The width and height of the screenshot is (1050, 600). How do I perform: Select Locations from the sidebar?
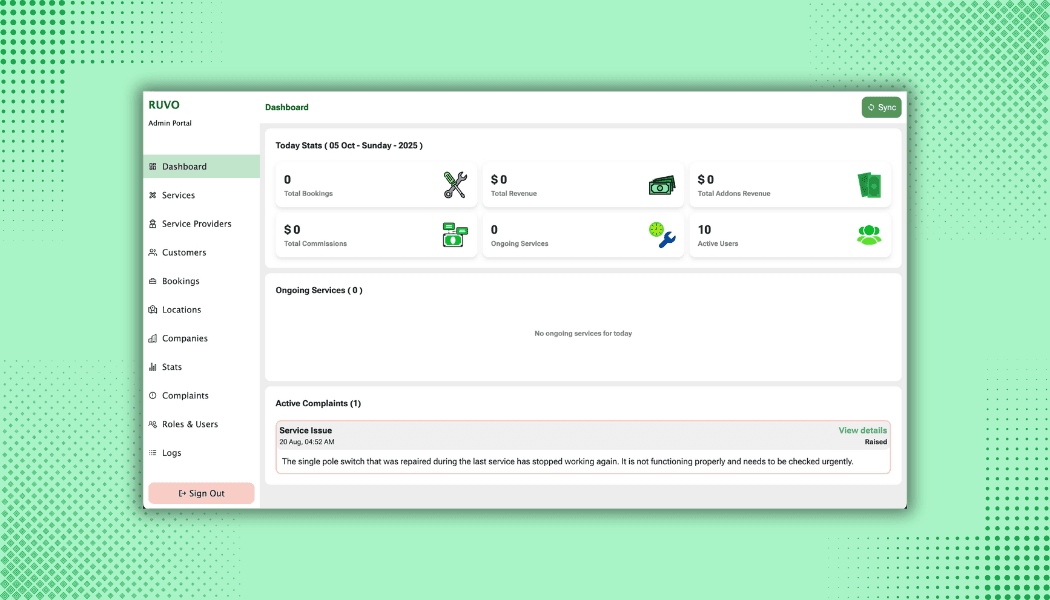click(x=181, y=310)
